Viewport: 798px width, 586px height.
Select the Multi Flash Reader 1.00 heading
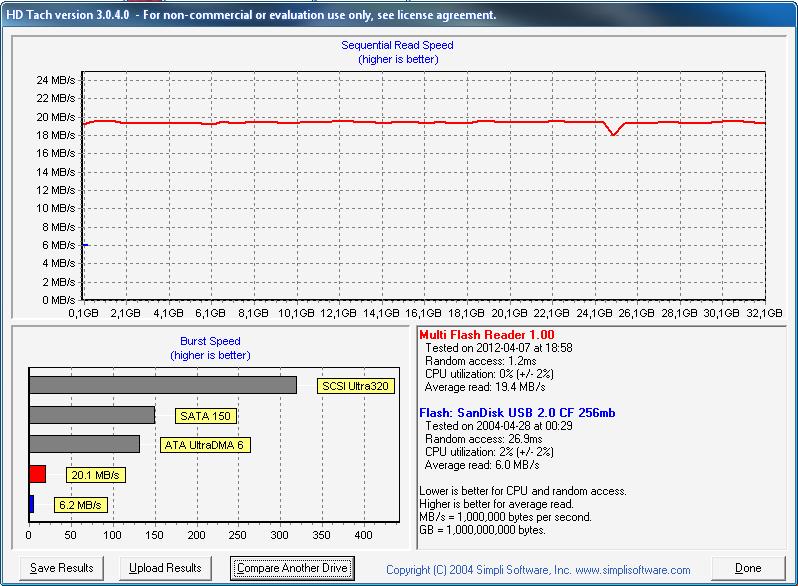(486, 335)
